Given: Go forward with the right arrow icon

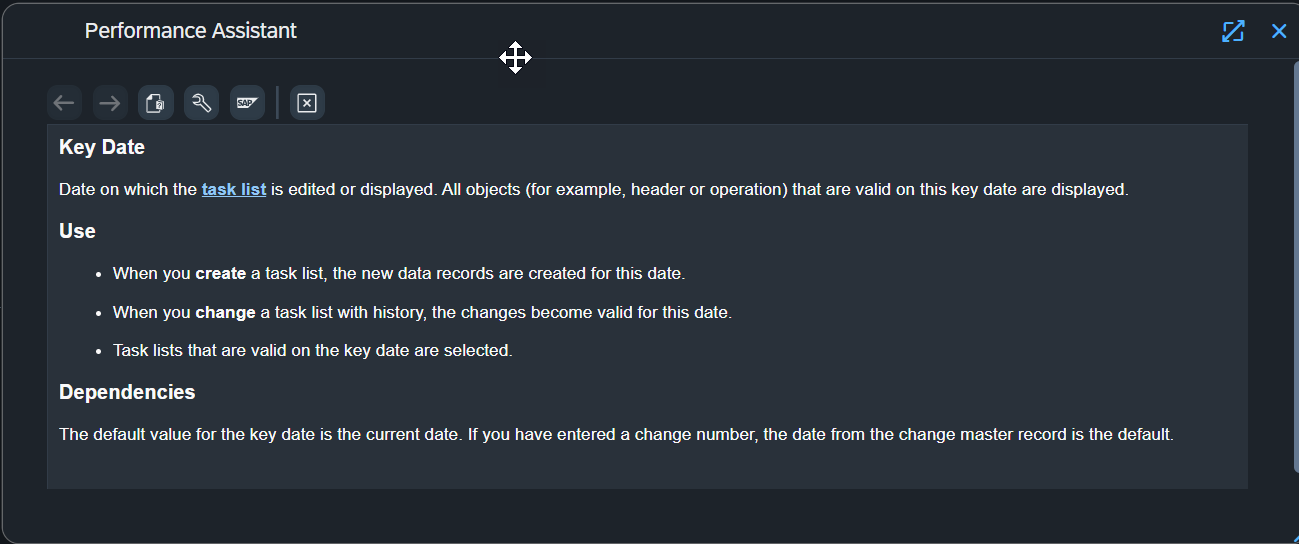Looking at the screenshot, I should pyautogui.click(x=110, y=103).
